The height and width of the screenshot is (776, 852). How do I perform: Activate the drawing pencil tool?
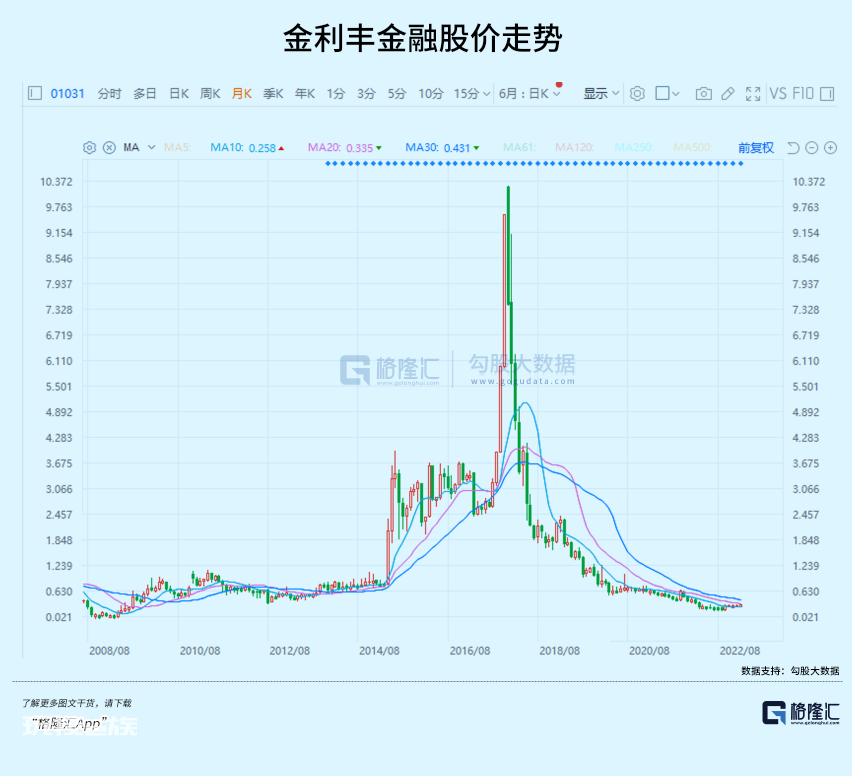[x=728, y=94]
